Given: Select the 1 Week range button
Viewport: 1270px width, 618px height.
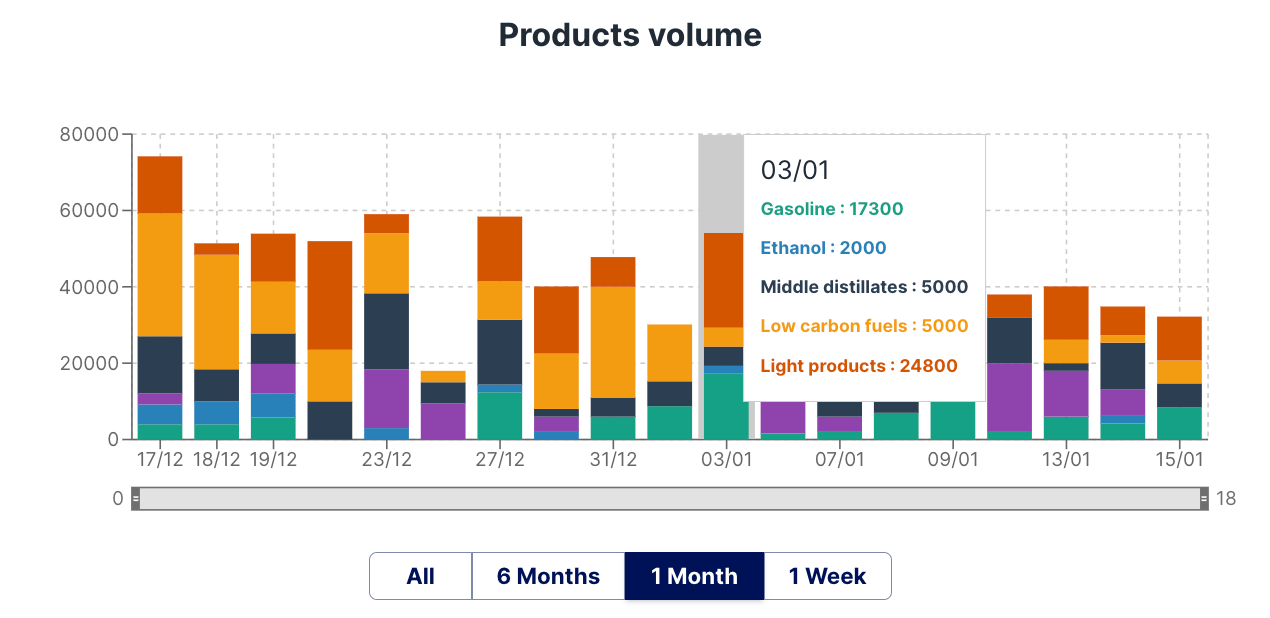Looking at the screenshot, I should [x=827, y=576].
